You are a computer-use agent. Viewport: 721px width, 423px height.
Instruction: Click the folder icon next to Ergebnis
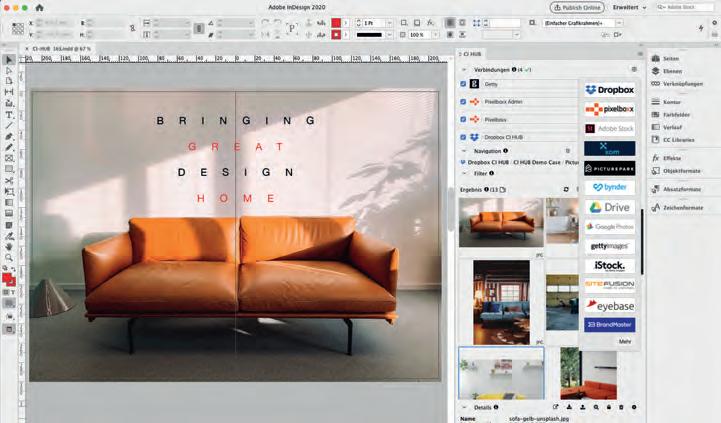coord(503,189)
